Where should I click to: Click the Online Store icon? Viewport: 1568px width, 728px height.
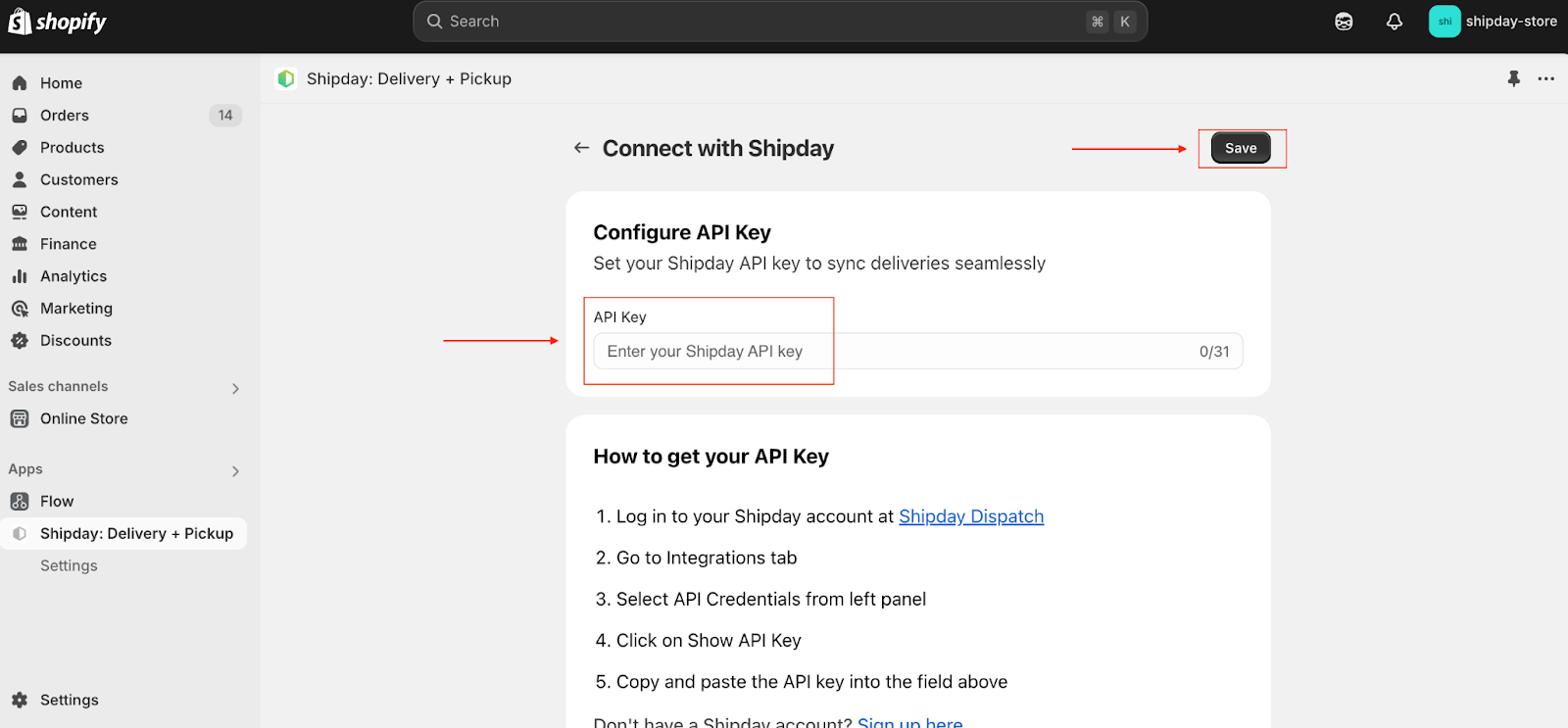(20, 418)
